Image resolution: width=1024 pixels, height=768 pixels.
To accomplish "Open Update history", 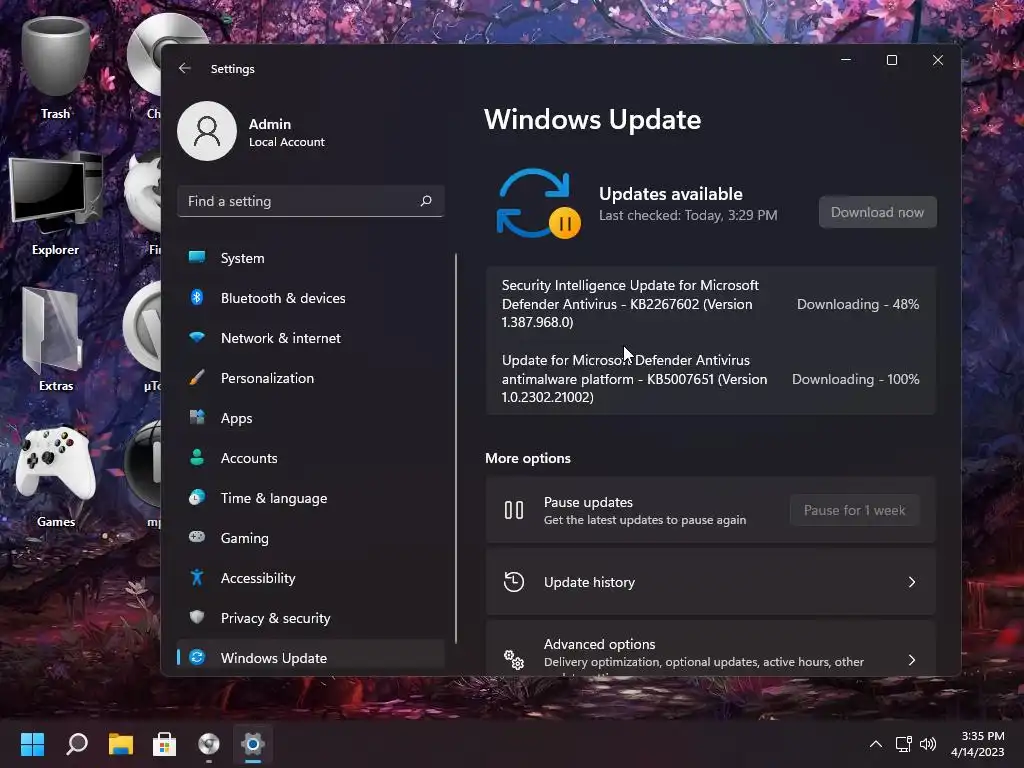I will [711, 582].
